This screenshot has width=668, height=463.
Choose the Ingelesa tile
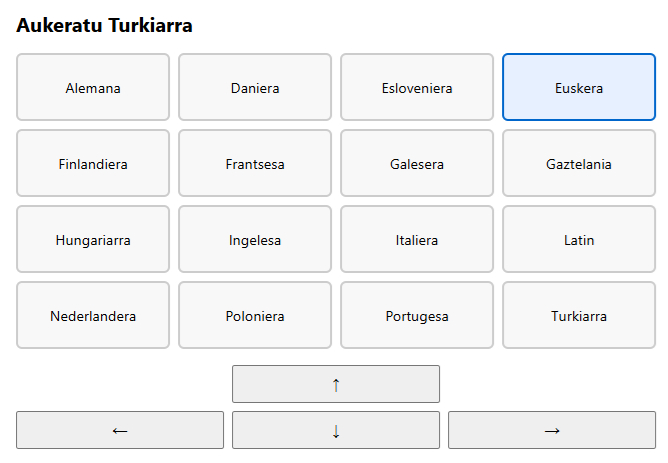coord(255,240)
